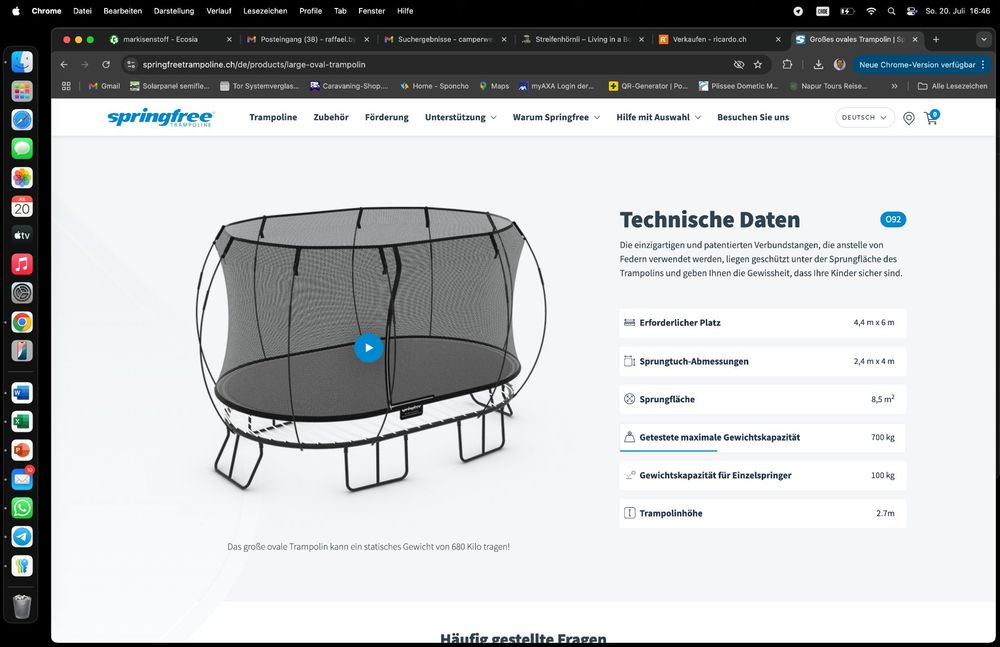Go to Besuchen Sie uns page

pyautogui.click(x=752, y=117)
